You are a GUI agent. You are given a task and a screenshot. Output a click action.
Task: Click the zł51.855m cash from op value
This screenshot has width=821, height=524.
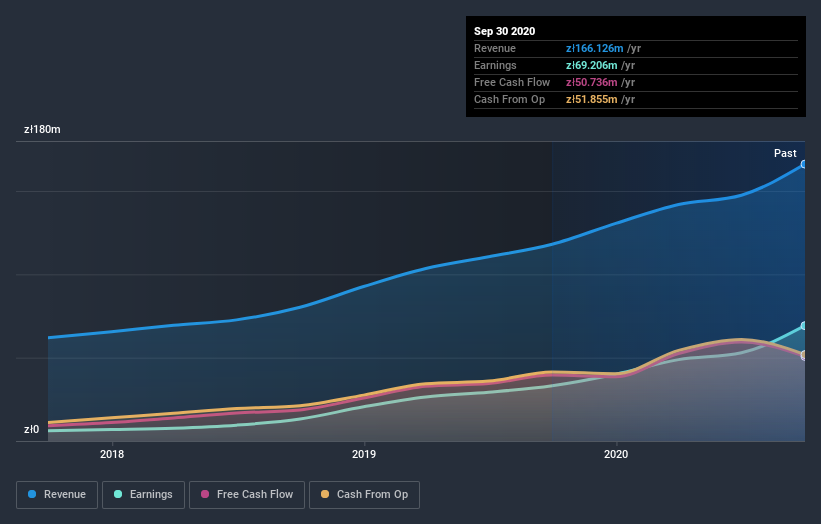click(x=591, y=99)
